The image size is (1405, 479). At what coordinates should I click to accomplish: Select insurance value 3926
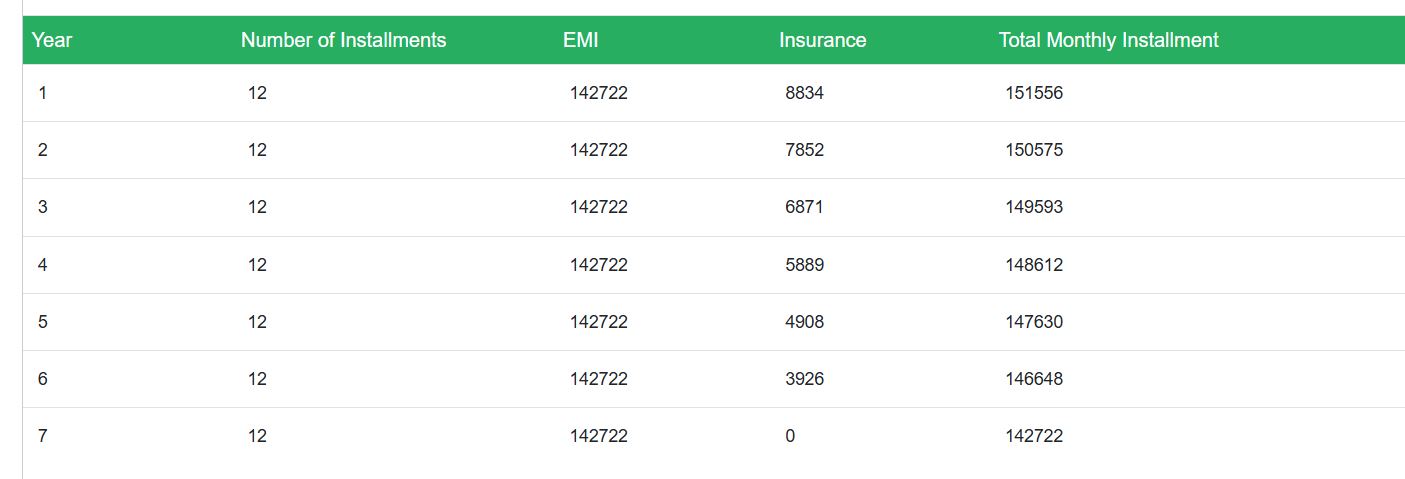[805, 379]
